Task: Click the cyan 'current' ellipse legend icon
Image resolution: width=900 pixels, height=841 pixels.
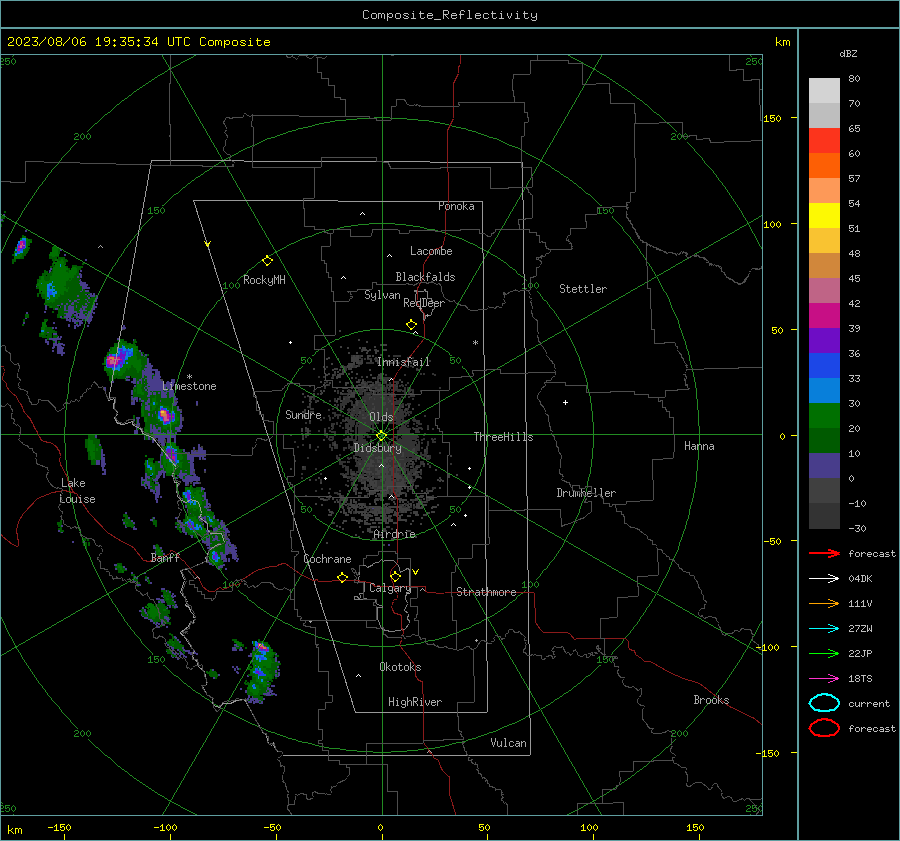Action: [824, 703]
